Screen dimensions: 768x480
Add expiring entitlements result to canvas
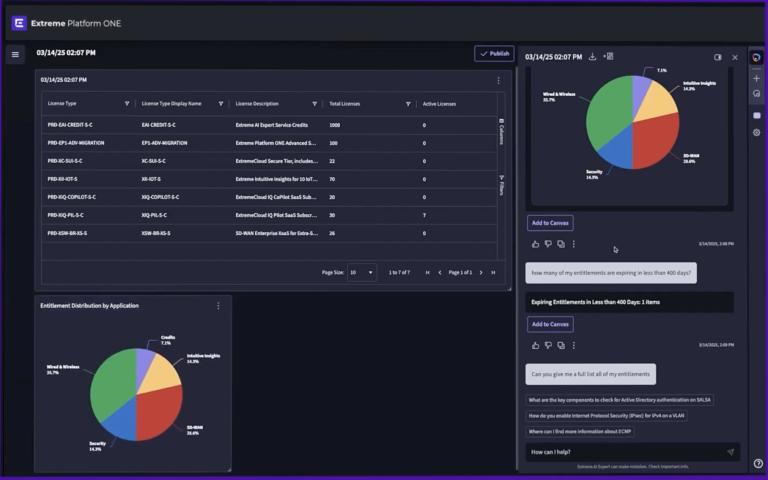coord(550,324)
